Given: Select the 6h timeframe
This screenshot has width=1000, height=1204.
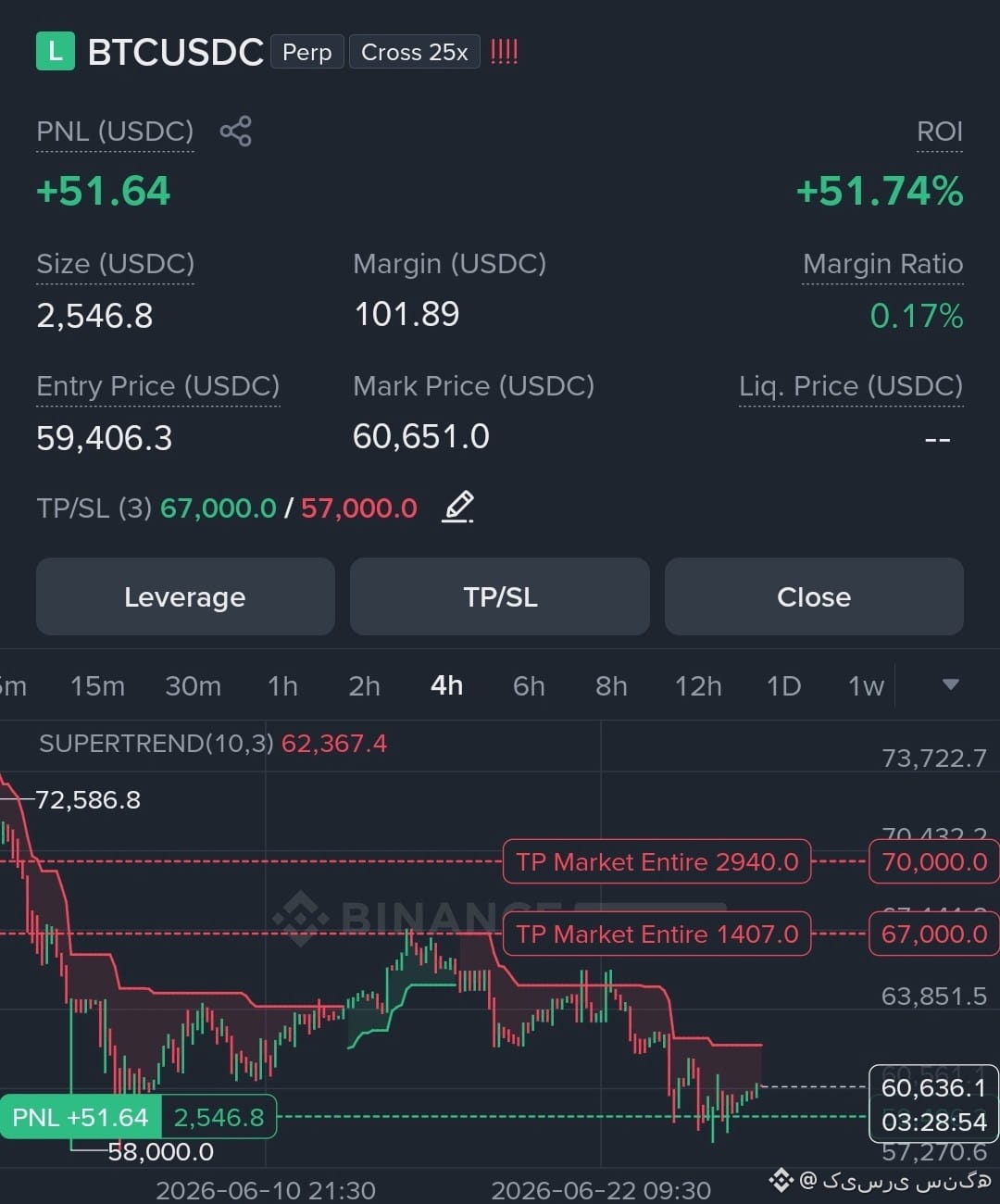Looking at the screenshot, I should (529, 685).
